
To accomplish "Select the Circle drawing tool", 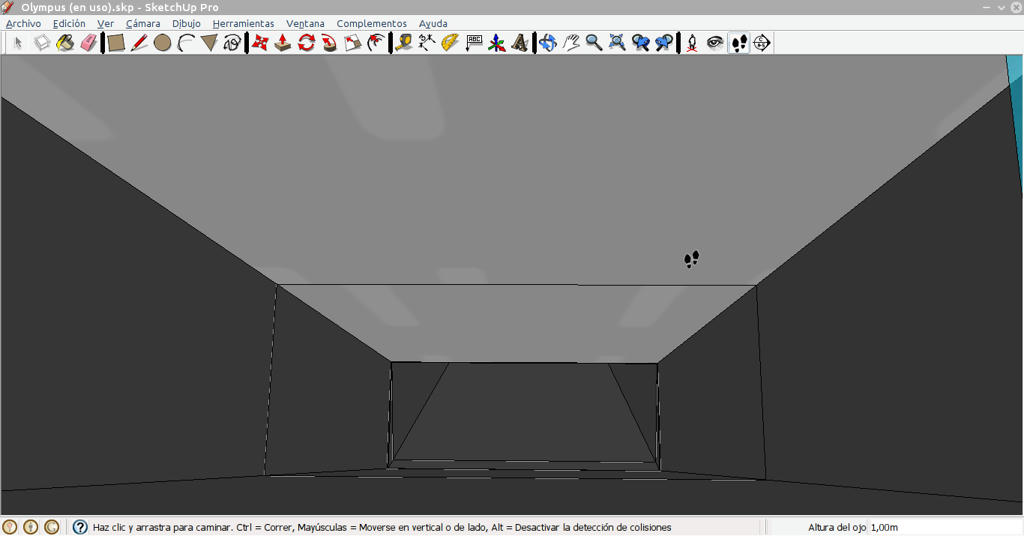I will click(163, 43).
